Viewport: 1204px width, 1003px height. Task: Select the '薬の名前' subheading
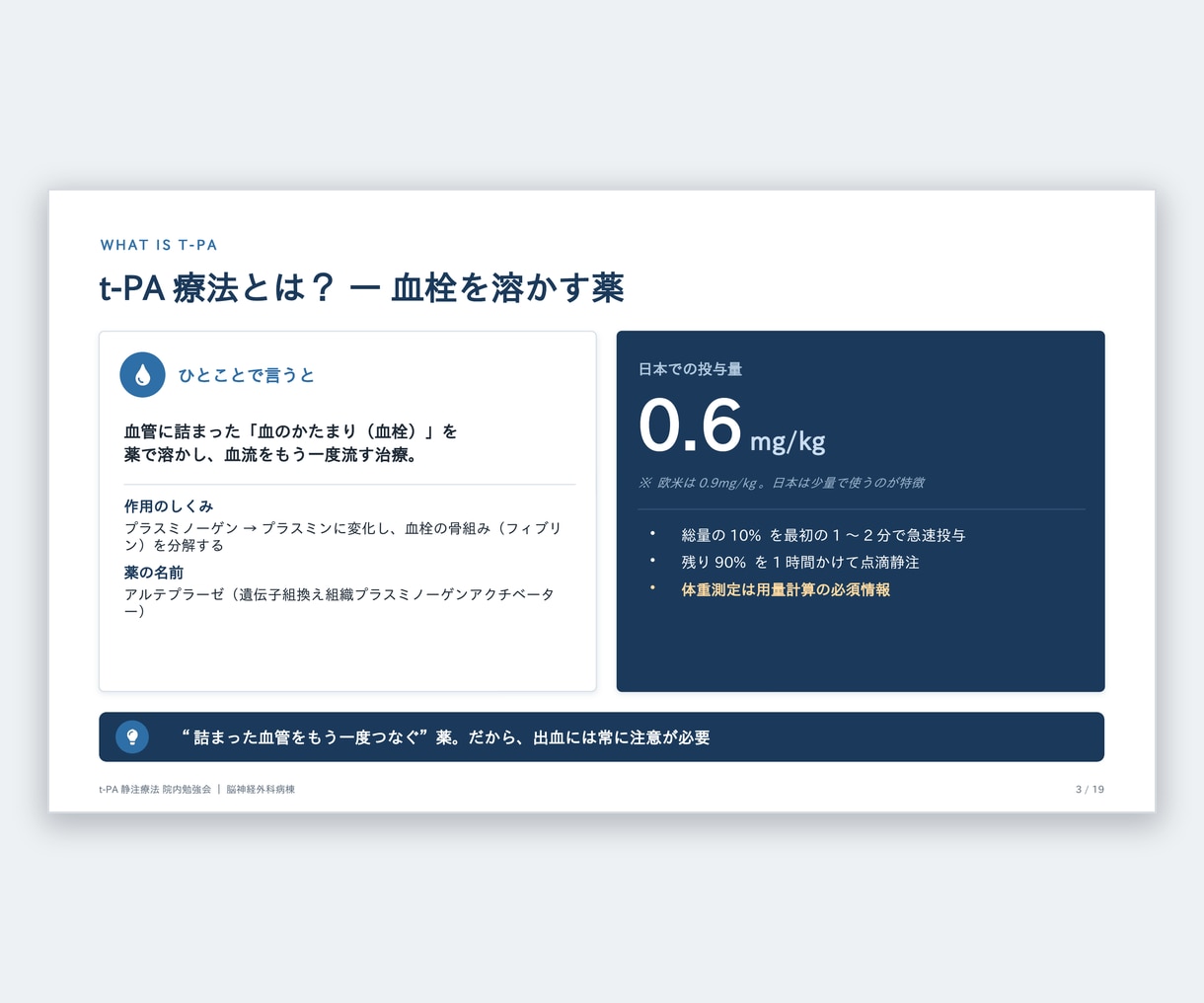154,573
